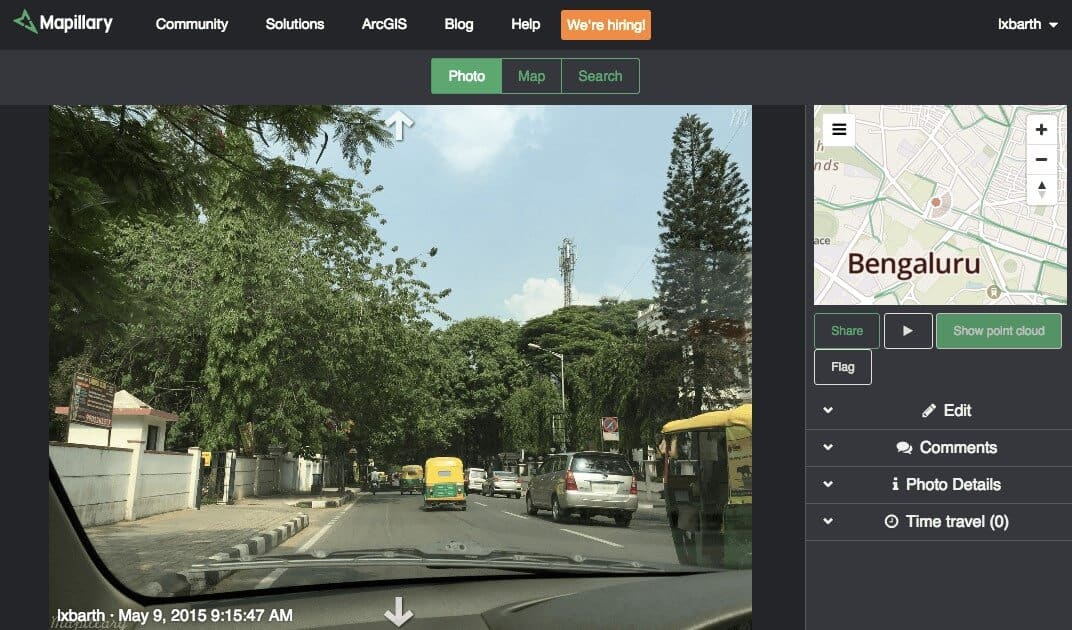This screenshot has width=1072, height=630.
Task: Toggle Show point cloud
Action: 999,331
